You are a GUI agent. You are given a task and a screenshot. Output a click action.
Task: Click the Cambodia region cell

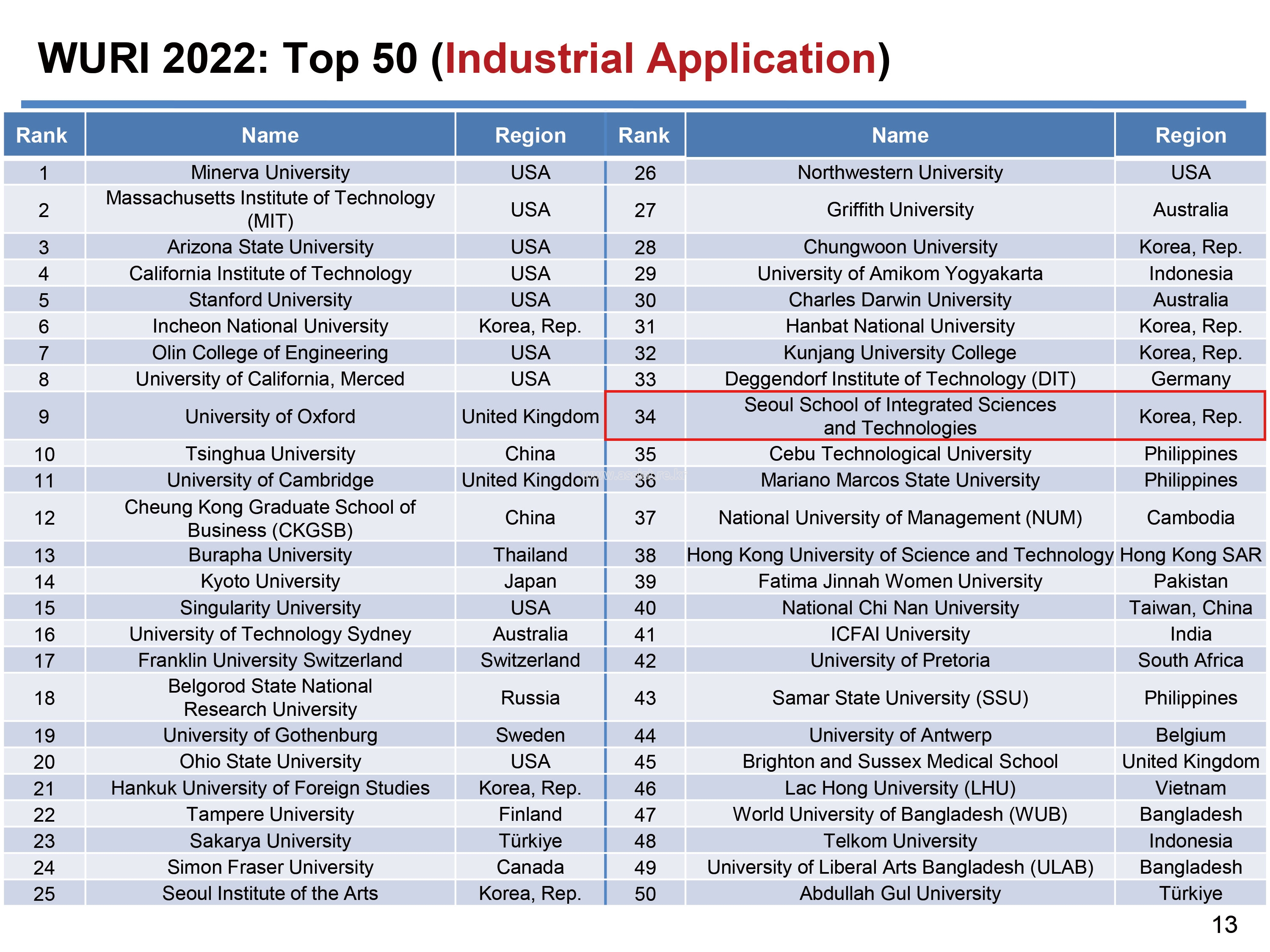[x=1190, y=517]
